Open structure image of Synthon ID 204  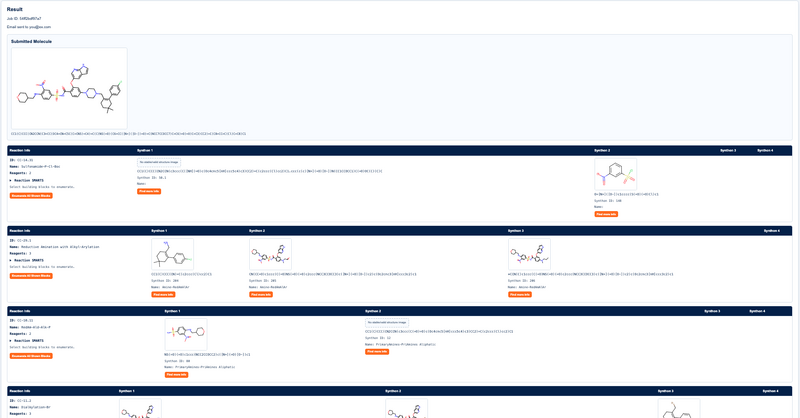(x=172, y=254)
